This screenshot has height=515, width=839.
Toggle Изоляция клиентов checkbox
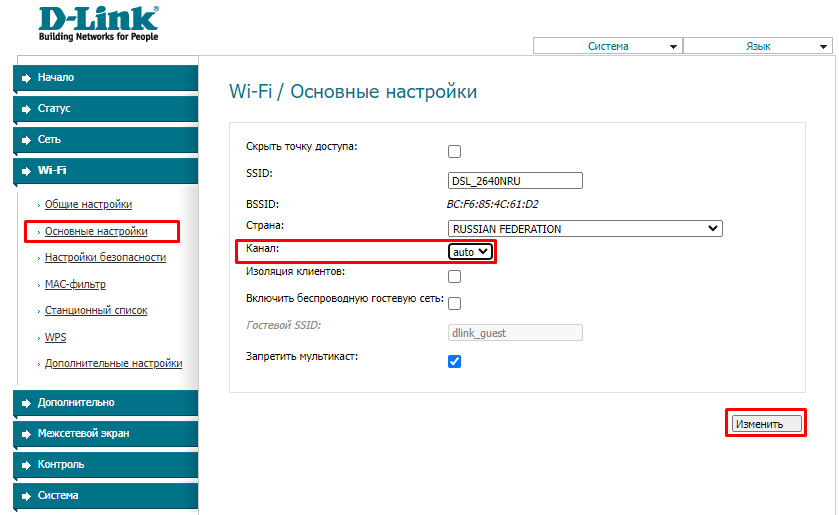pyautogui.click(x=454, y=277)
